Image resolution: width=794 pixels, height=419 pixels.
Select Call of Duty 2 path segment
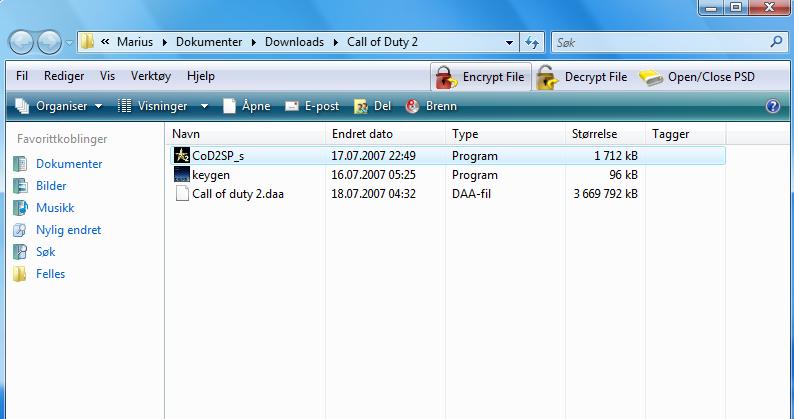[382, 42]
